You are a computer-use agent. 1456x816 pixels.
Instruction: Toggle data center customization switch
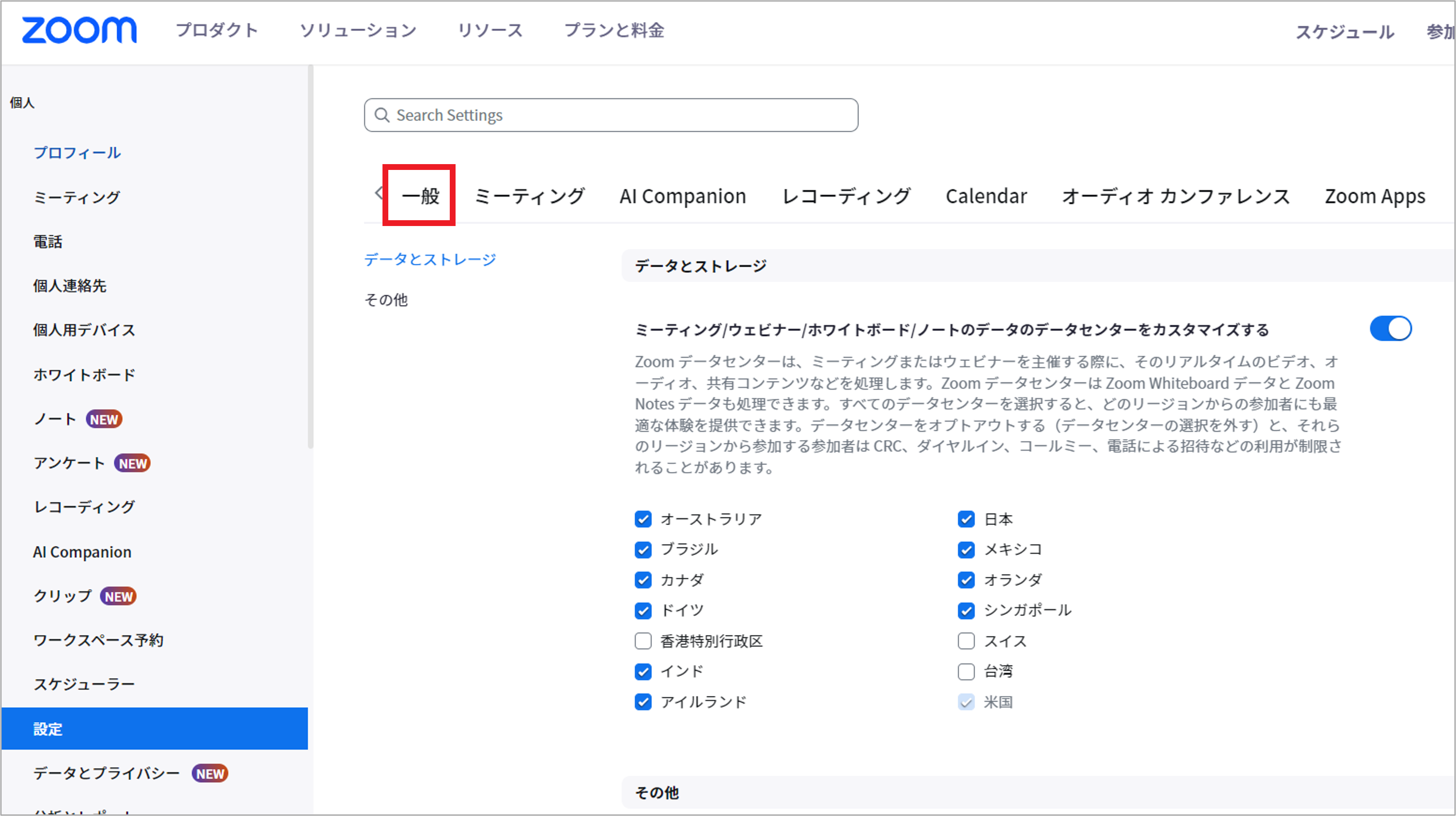(x=1390, y=329)
